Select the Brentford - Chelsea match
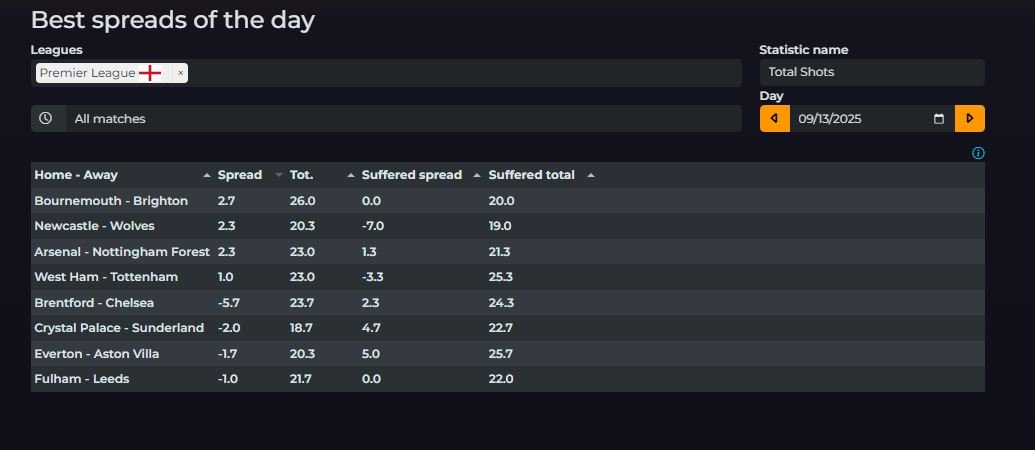 tap(94, 303)
